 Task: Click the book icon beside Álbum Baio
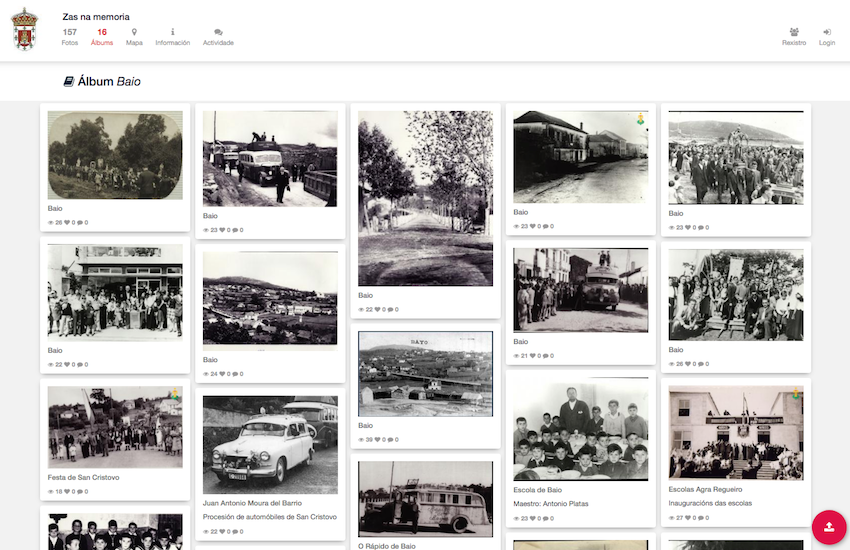click(x=69, y=81)
